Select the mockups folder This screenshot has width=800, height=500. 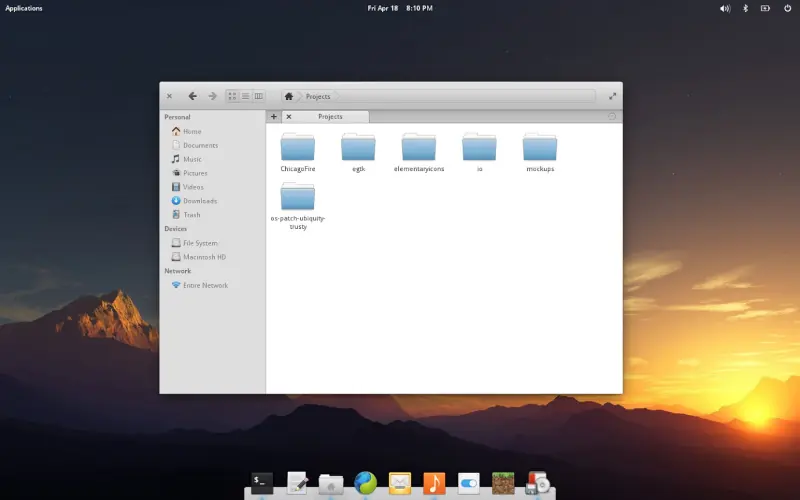pos(540,152)
